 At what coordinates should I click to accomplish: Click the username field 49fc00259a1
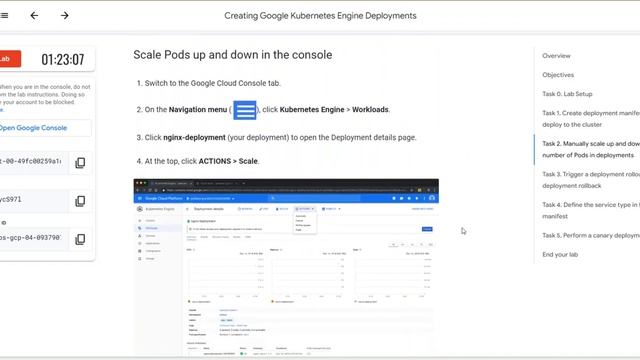pyautogui.click(x=33, y=162)
